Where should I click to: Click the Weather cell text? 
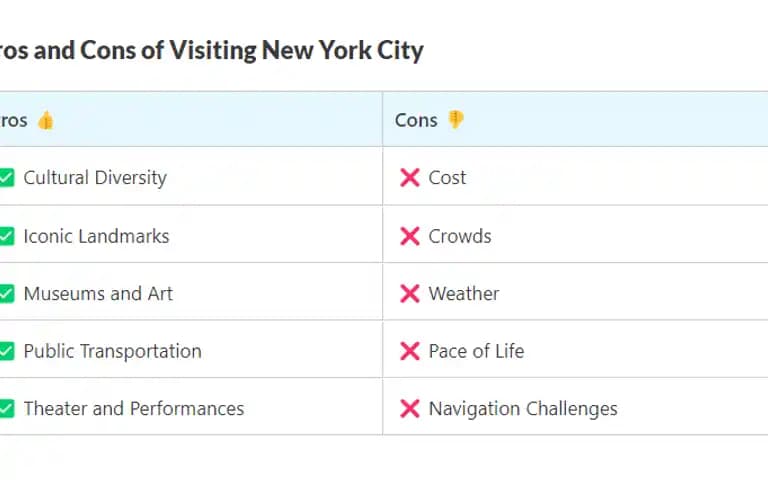(x=464, y=294)
